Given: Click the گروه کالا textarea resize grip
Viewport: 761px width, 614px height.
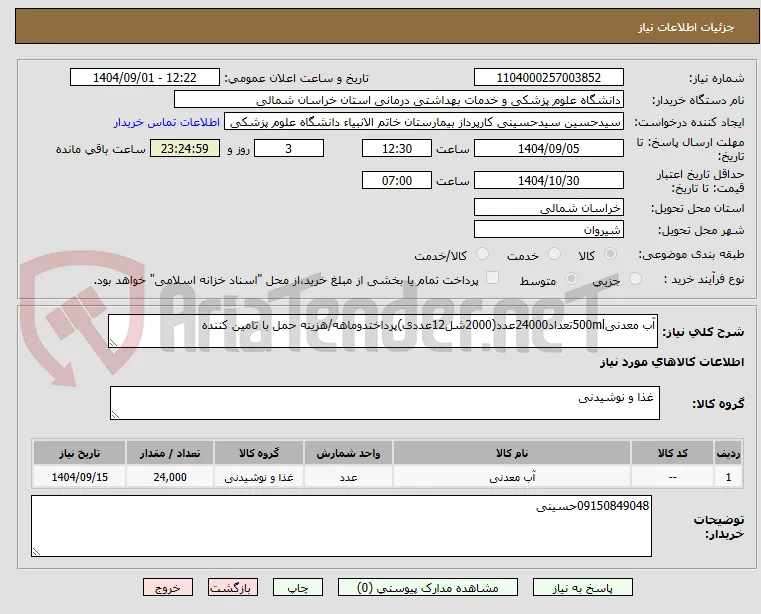Looking at the screenshot, I should [x=115, y=415].
